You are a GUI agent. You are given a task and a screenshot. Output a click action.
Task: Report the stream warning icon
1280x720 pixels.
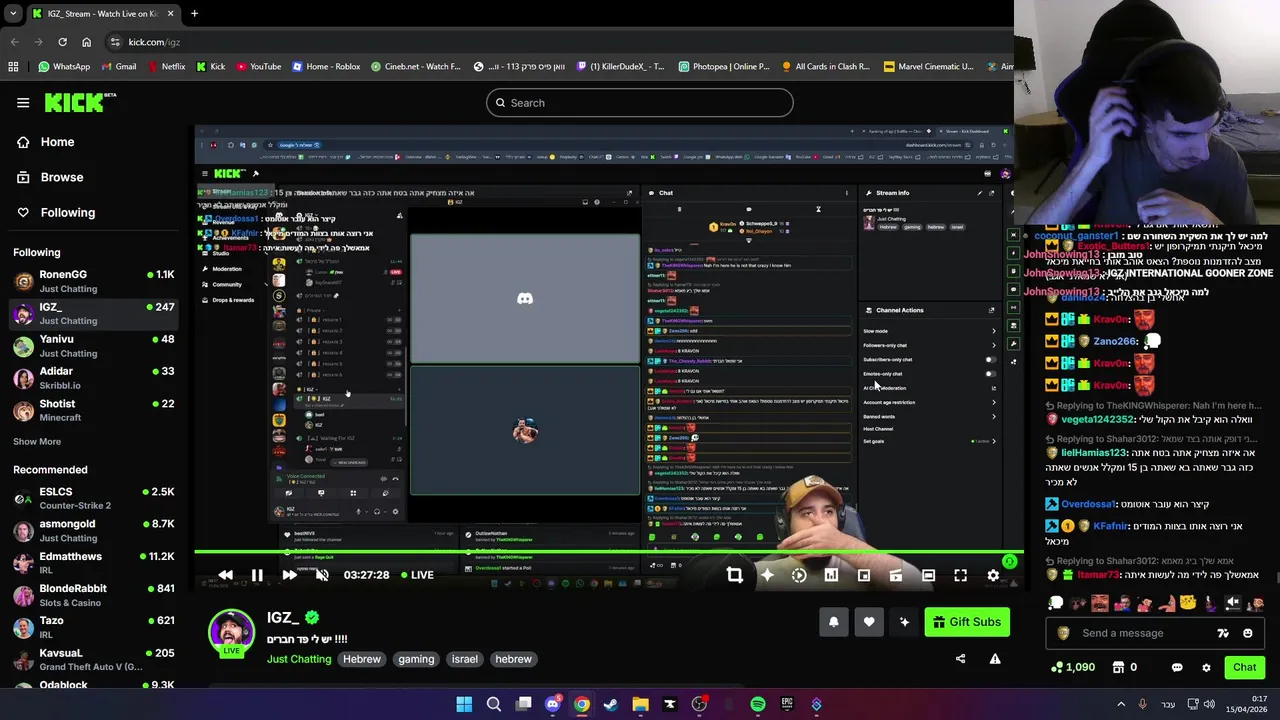(x=995, y=659)
